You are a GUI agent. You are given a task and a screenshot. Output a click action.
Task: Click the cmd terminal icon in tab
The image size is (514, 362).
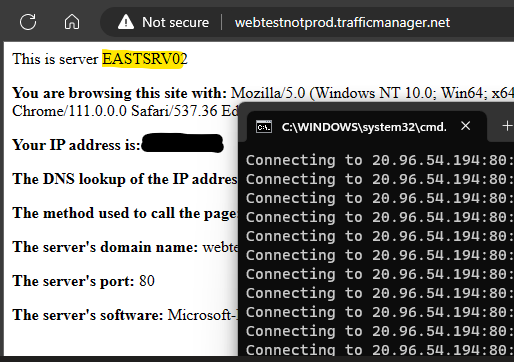[x=264, y=127]
